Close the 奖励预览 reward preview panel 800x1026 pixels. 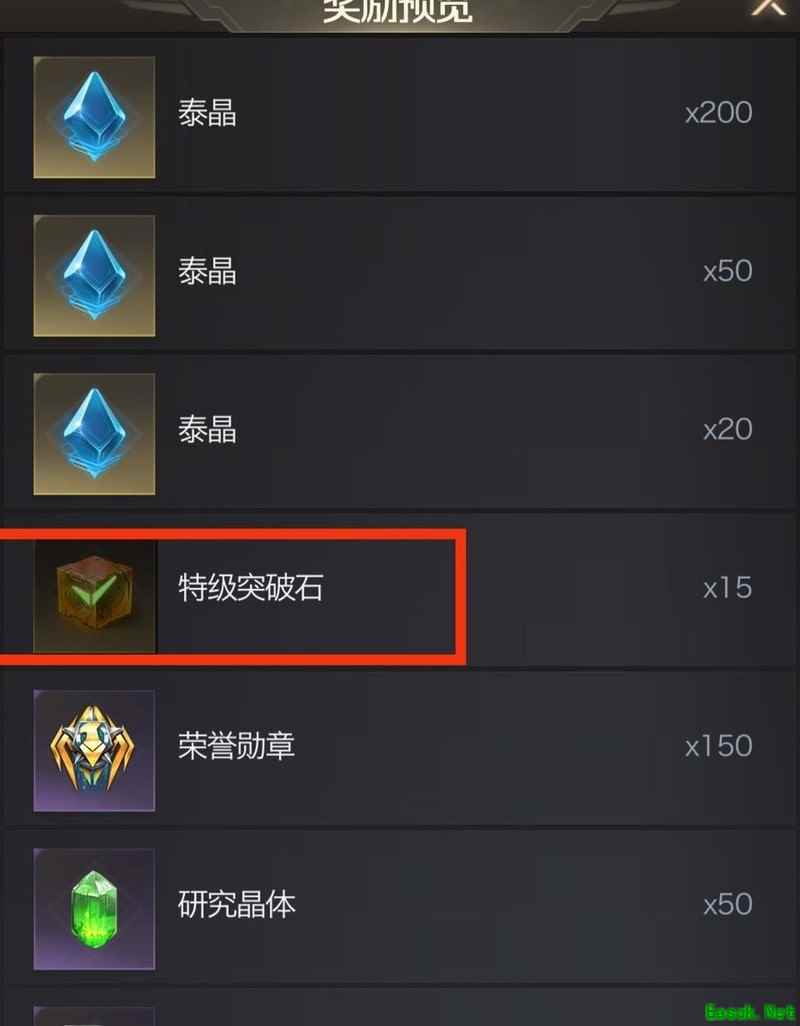769,7
